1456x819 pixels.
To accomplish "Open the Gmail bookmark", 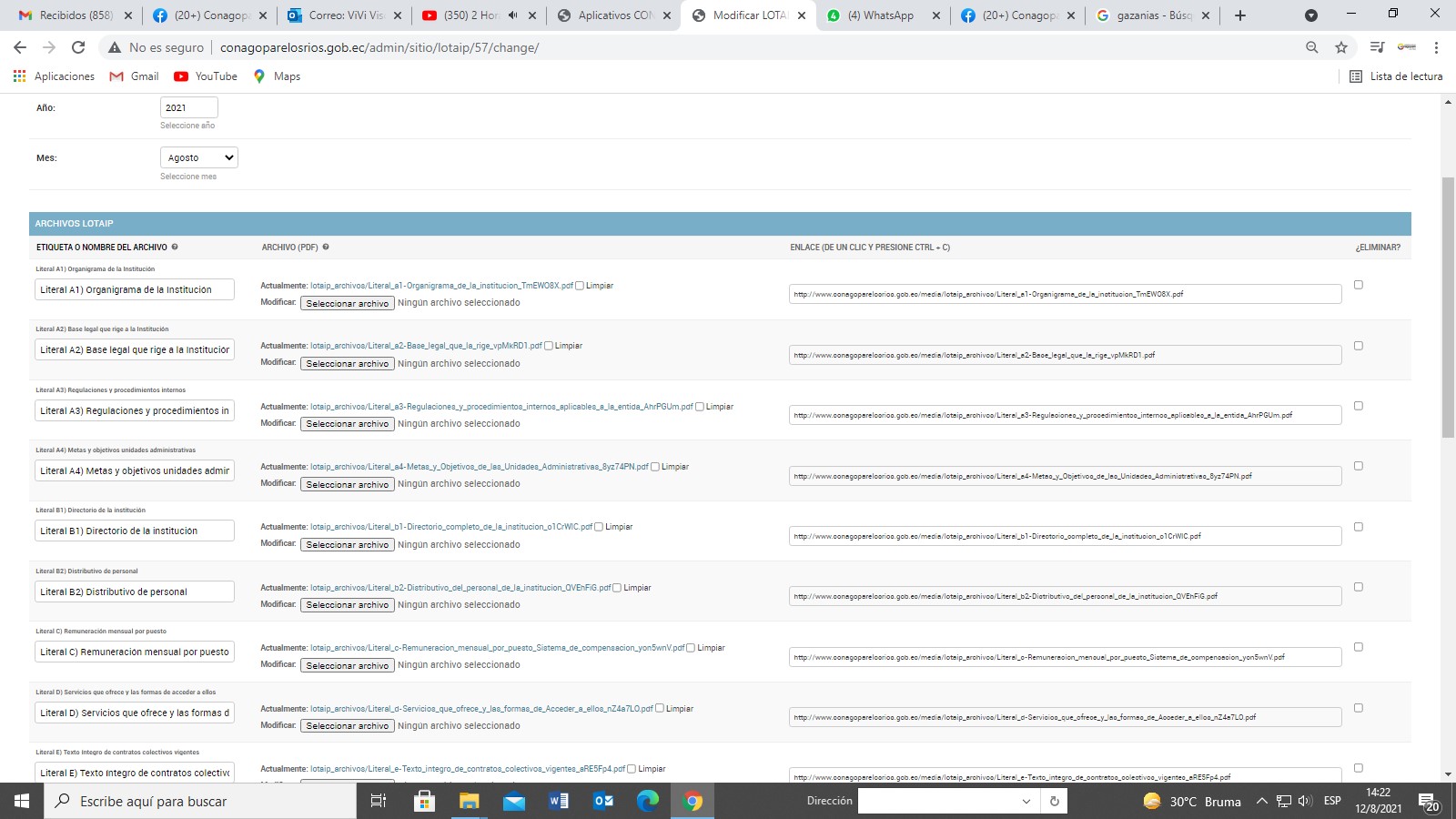I will pyautogui.click(x=134, y=76).
